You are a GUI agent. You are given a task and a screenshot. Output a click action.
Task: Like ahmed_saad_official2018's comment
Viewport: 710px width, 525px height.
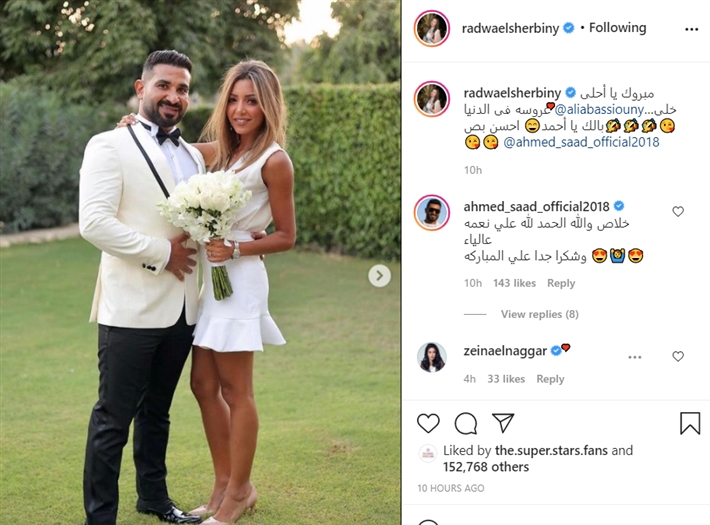pos(678,211)
